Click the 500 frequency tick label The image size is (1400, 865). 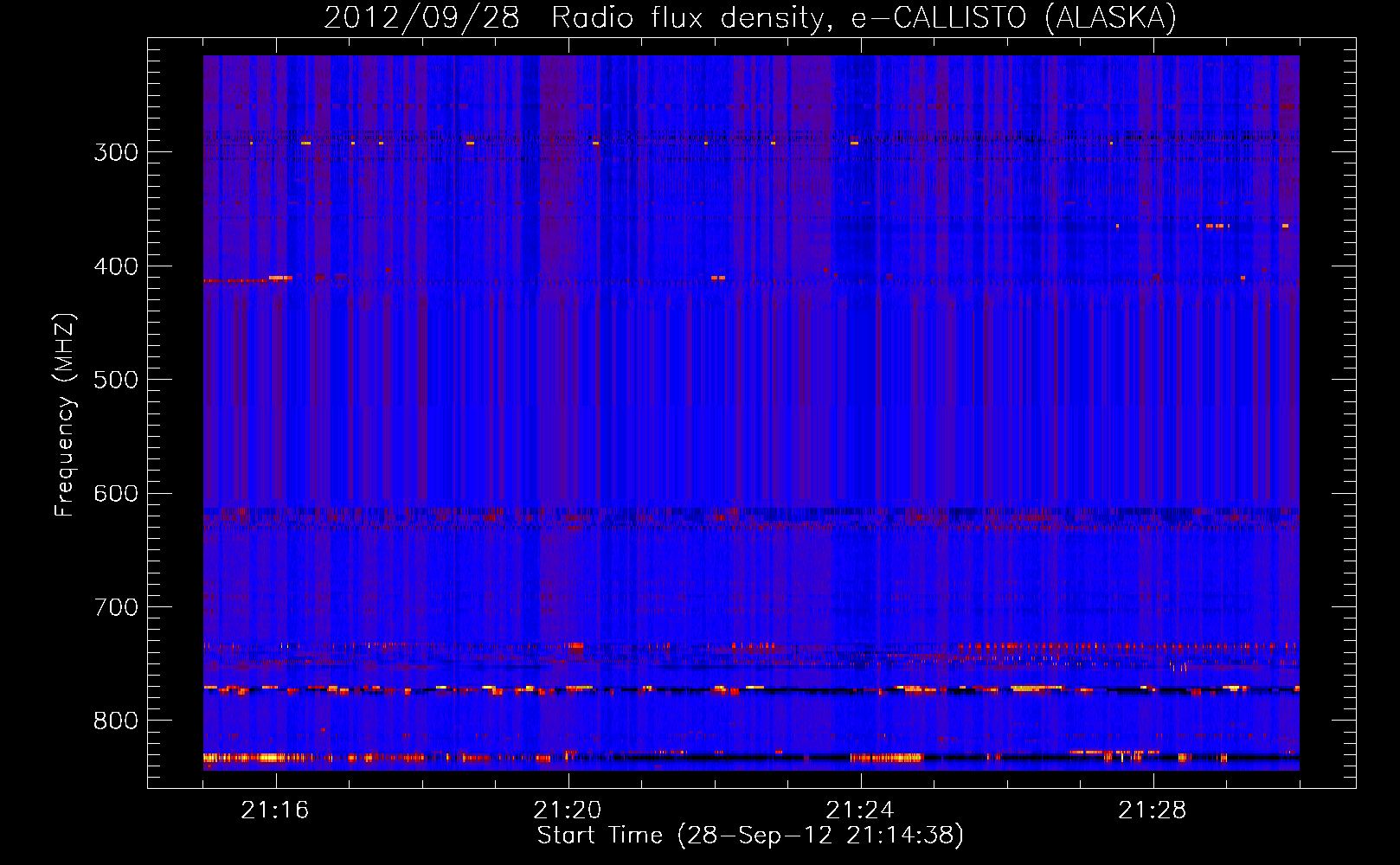coord(116,380)
